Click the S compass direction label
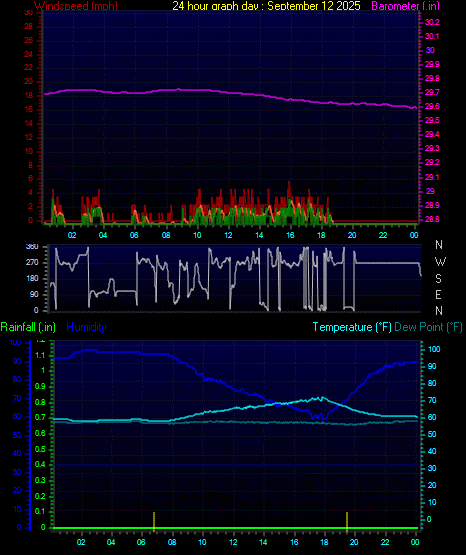This screenshot has width=466, height=555. click(438, 279)
